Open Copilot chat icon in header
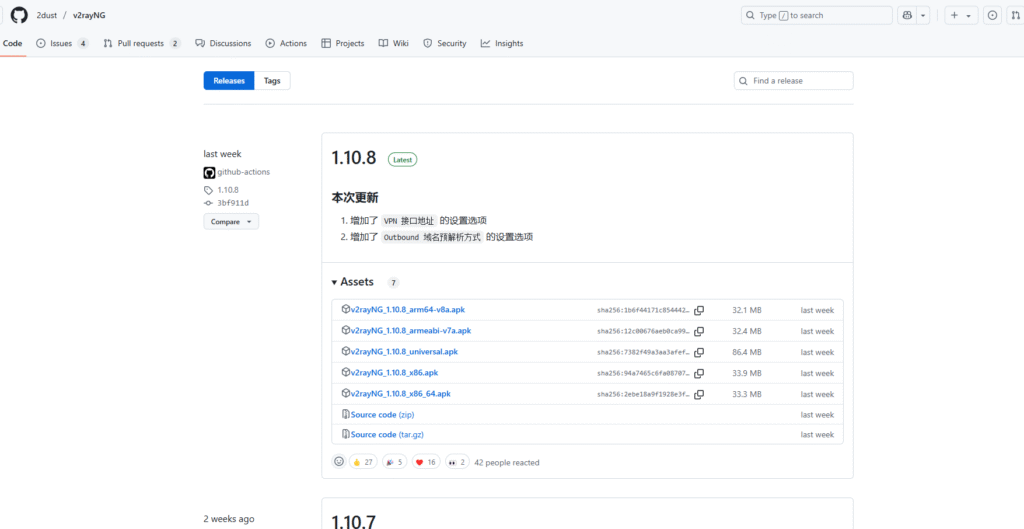Image resolution: width=1024 pixels, height=529 pixels. pyautogui.click(x=907, y=15)
